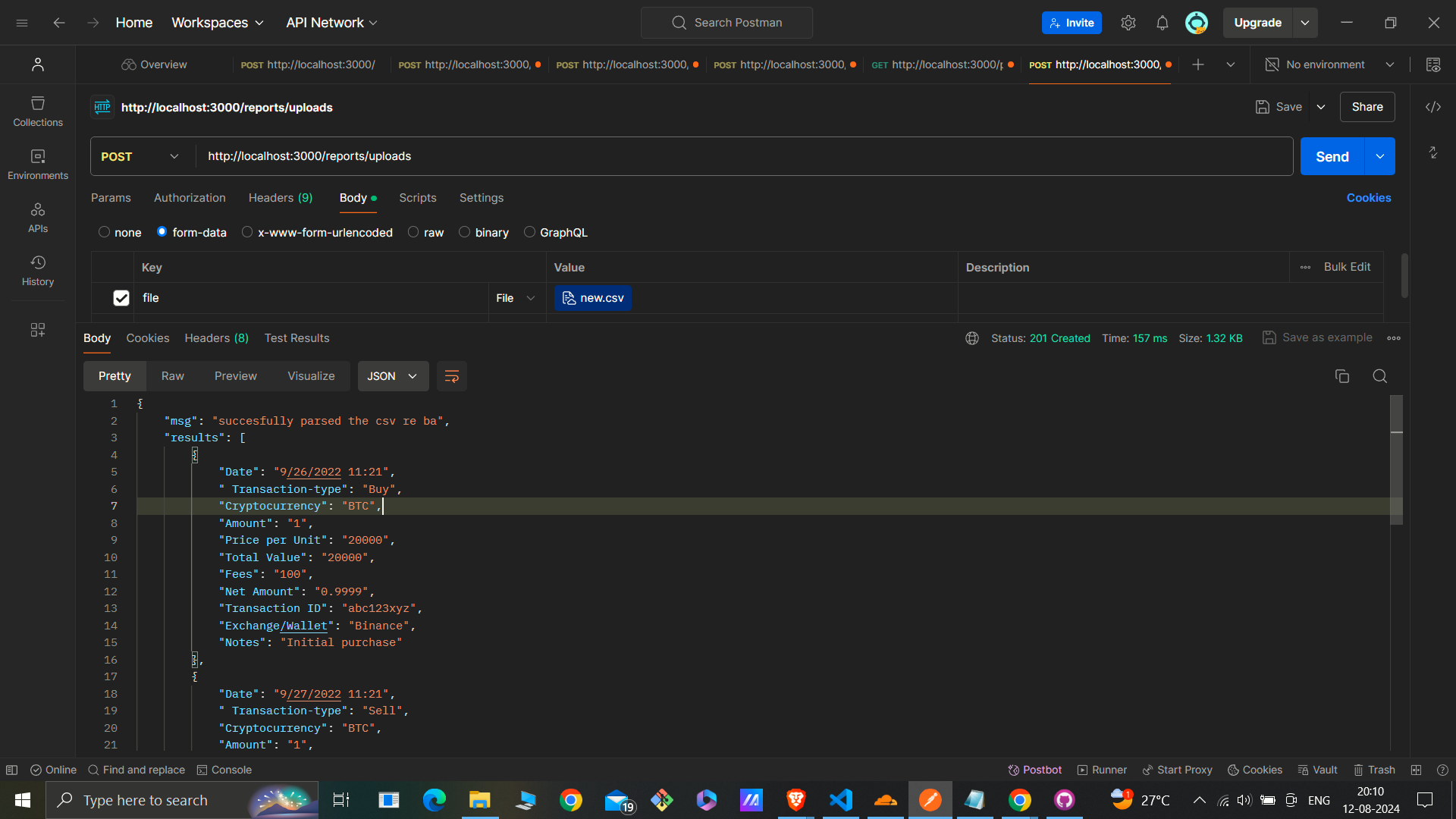Viewport: 1456px width, 819px height.
Task: Open the Environments sidebar panel
Action: pos(38,164)
